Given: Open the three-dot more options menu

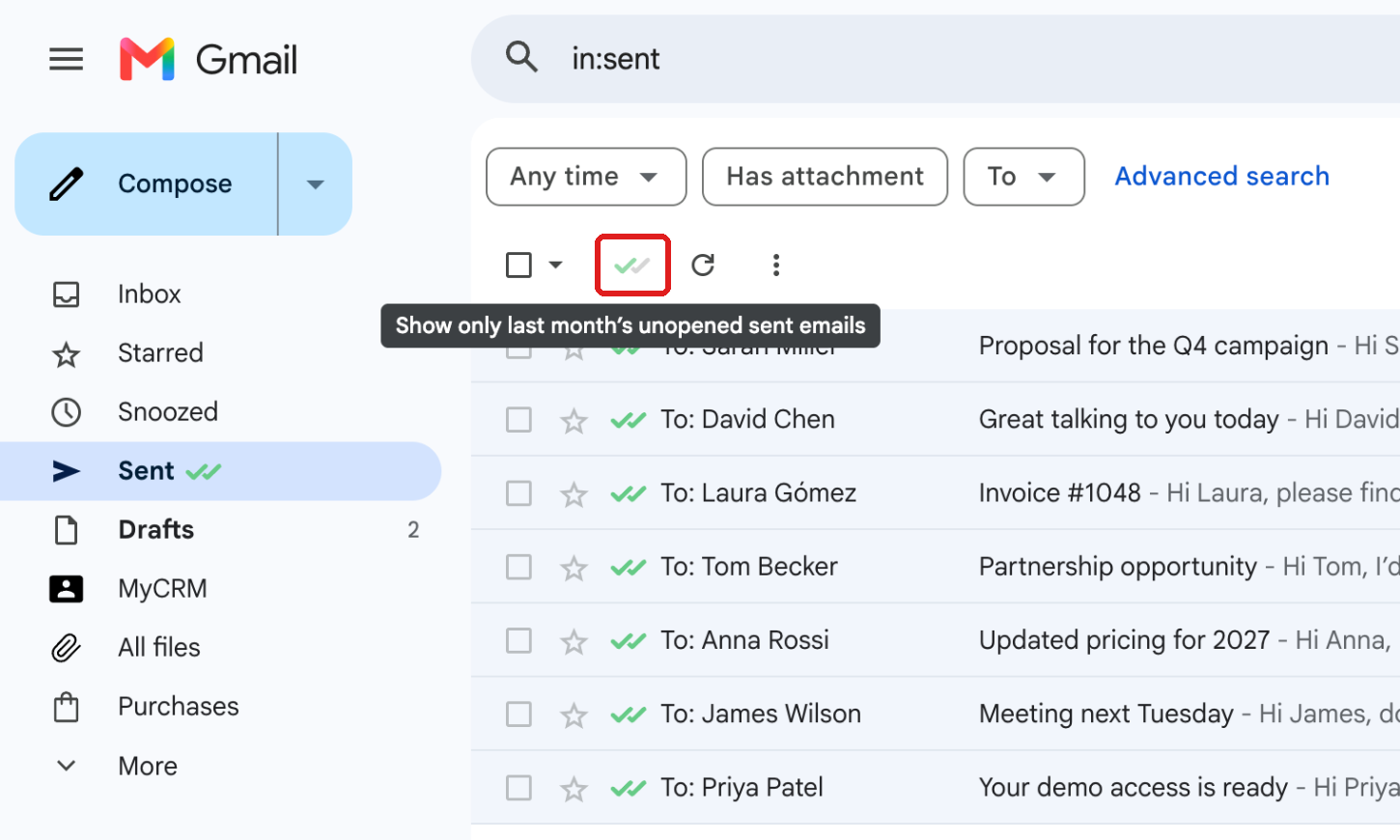Looking at the screenshot, I should point(776,265).
